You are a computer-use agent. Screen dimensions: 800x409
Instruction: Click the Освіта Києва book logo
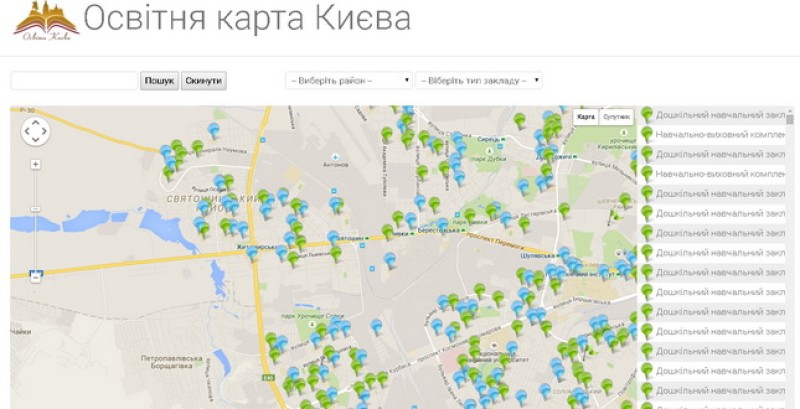46,21
